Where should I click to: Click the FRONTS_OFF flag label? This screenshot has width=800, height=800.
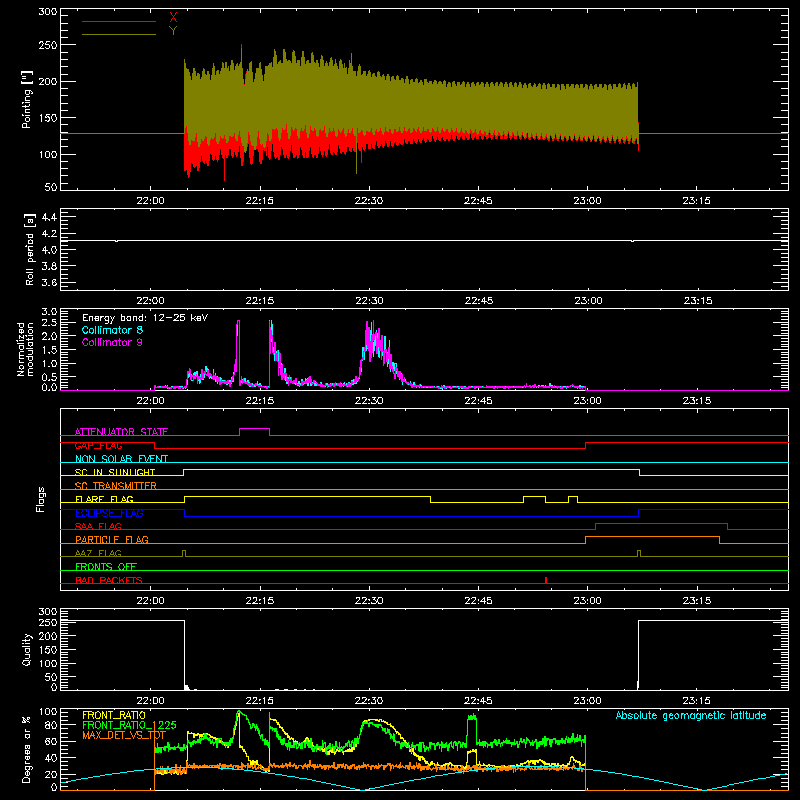[x=106, y=567]
